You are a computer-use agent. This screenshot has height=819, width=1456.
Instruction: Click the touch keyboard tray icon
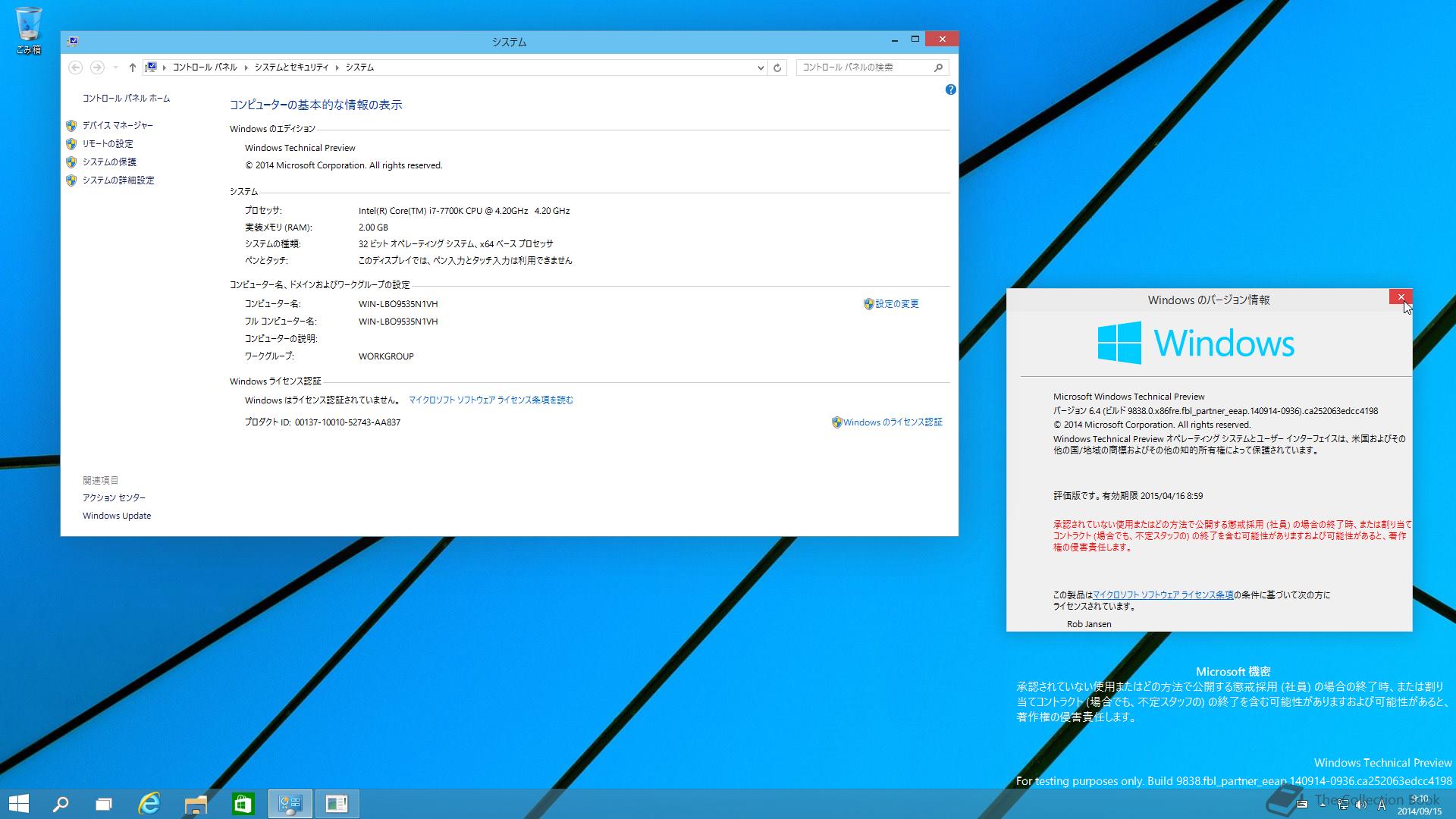pos(1301,805)
